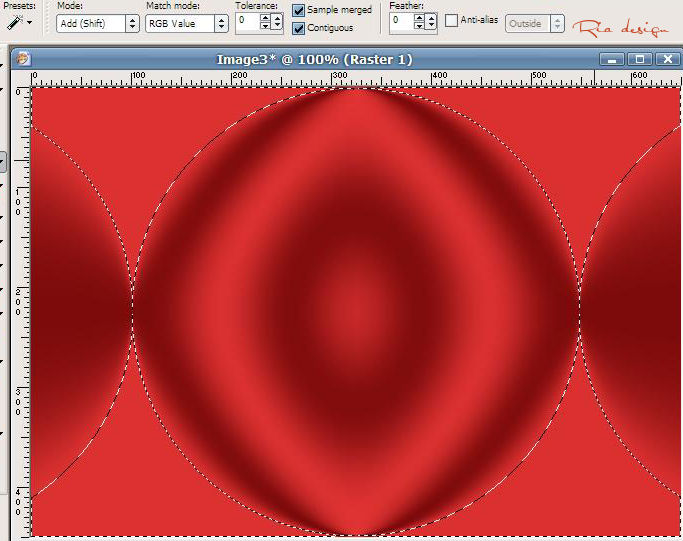Viewport: 683px width, 541px height.
Task: Open the Tolerance slider popup arrow
Action: pyautogui.click(x=277, y=22)
